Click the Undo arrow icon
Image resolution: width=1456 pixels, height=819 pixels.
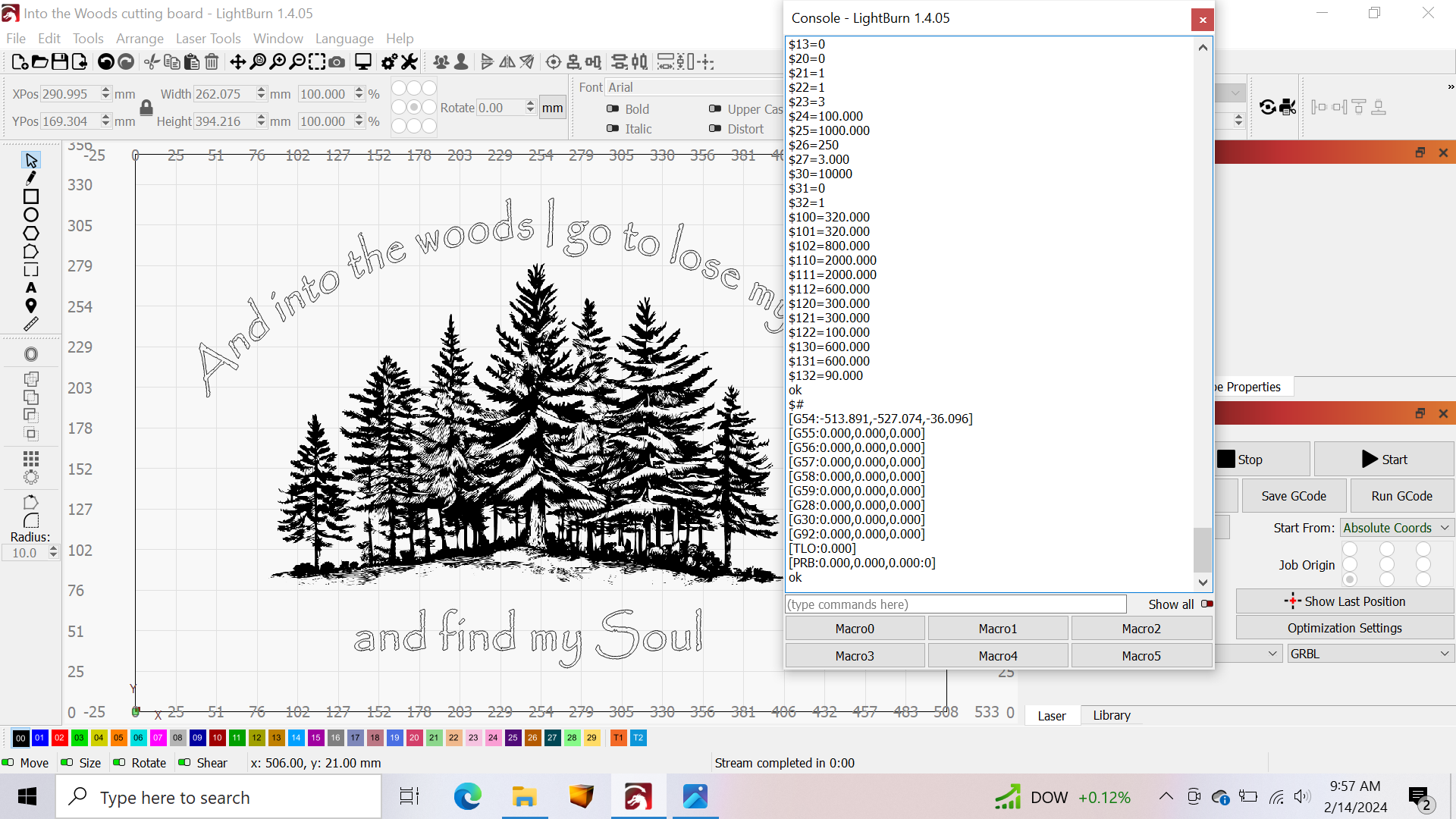[x=106, y=62]
